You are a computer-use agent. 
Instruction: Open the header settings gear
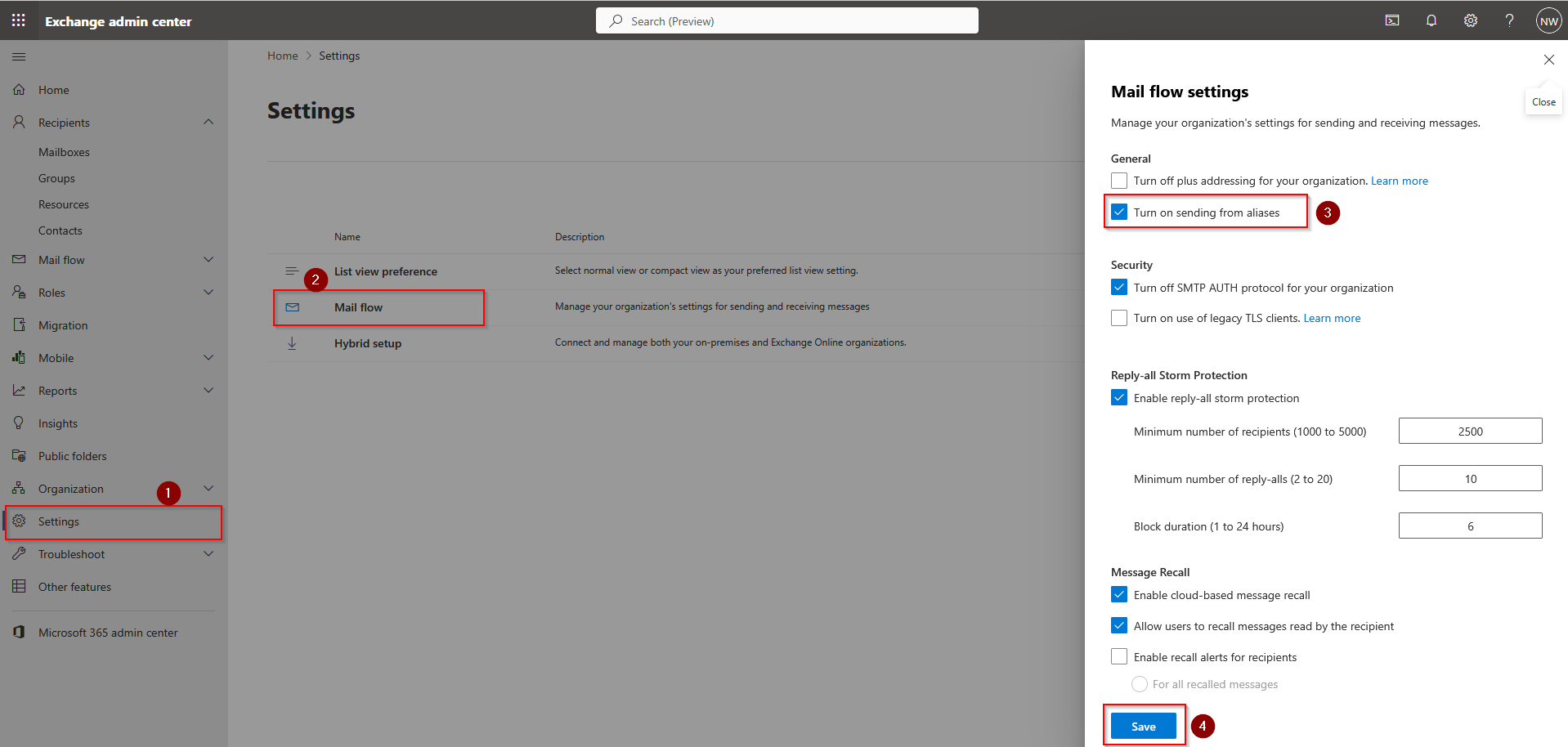point(1471,20)
